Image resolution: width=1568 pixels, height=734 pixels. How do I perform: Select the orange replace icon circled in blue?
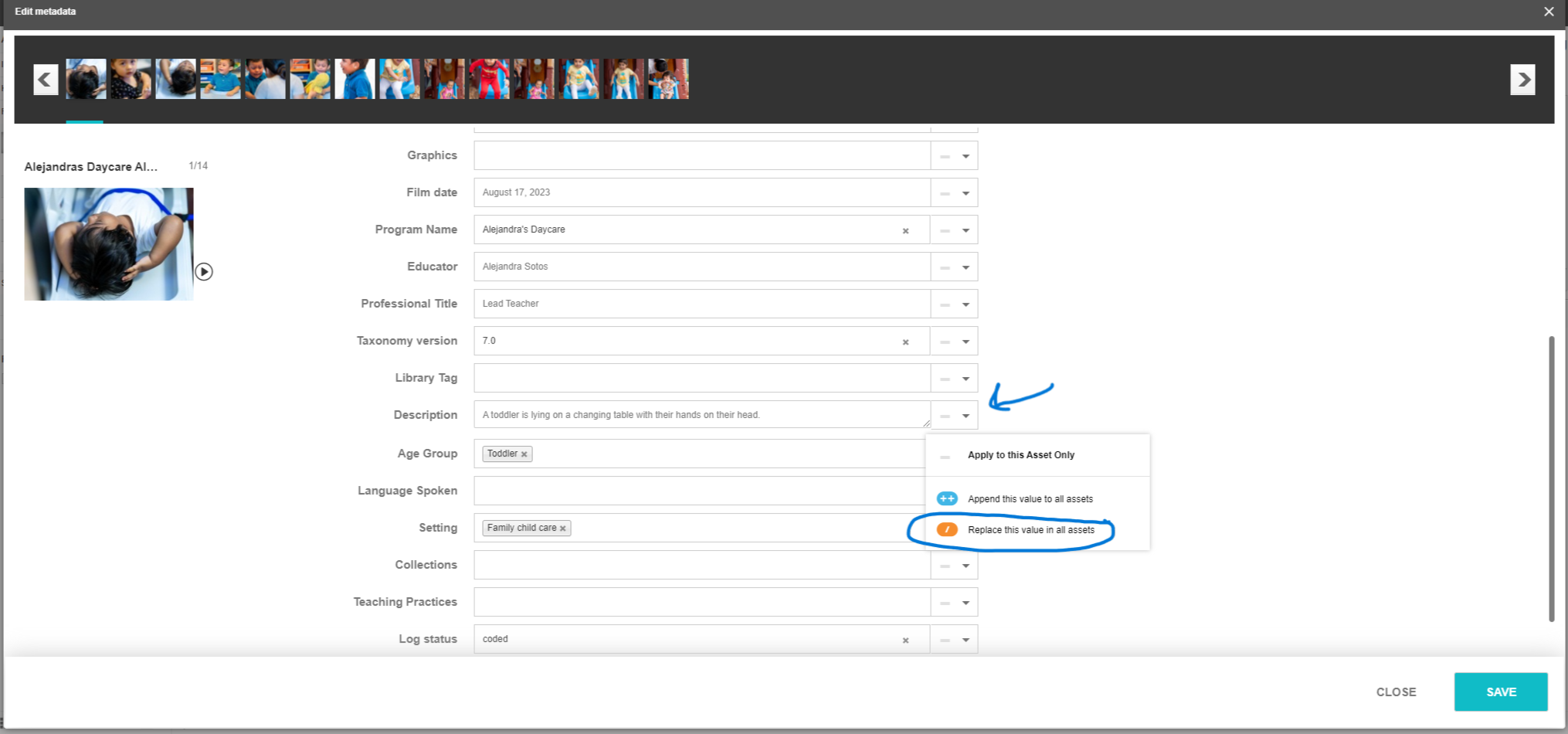coord(946,530)
